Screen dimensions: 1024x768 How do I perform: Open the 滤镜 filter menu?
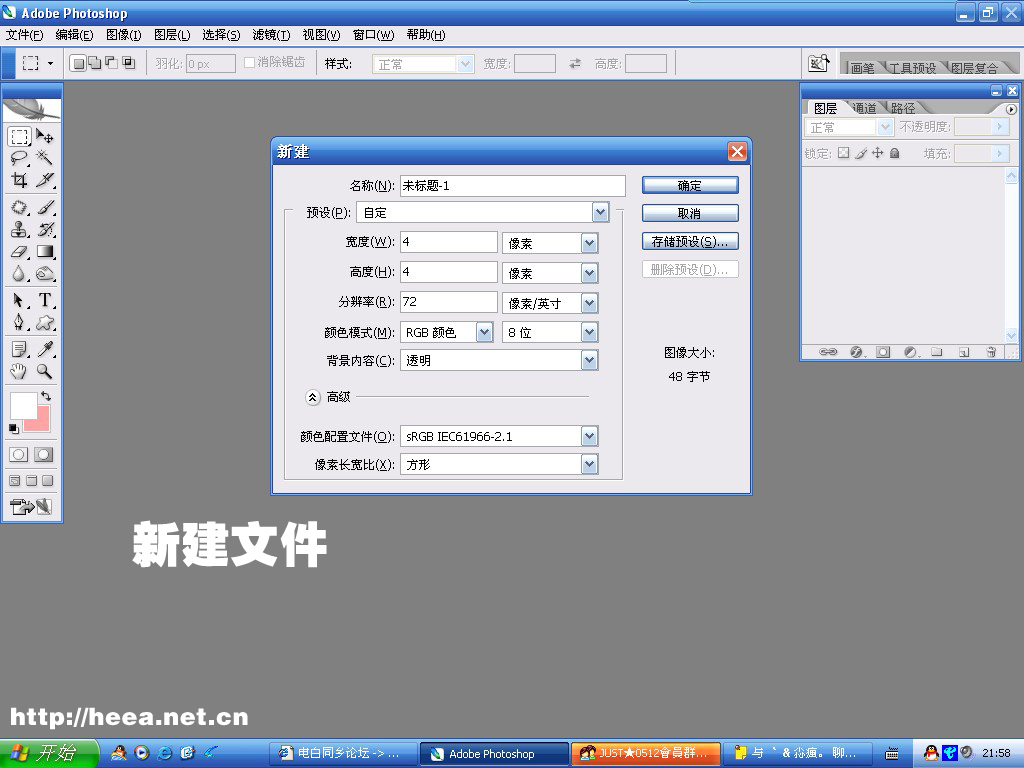tap(271, 35)
